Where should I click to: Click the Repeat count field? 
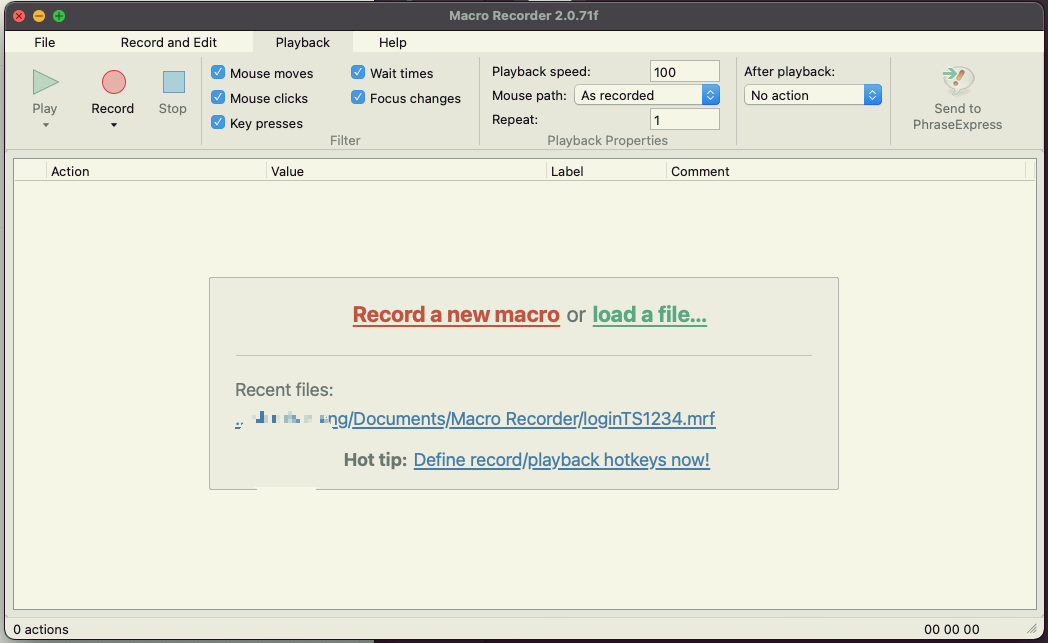coord(684,120)
